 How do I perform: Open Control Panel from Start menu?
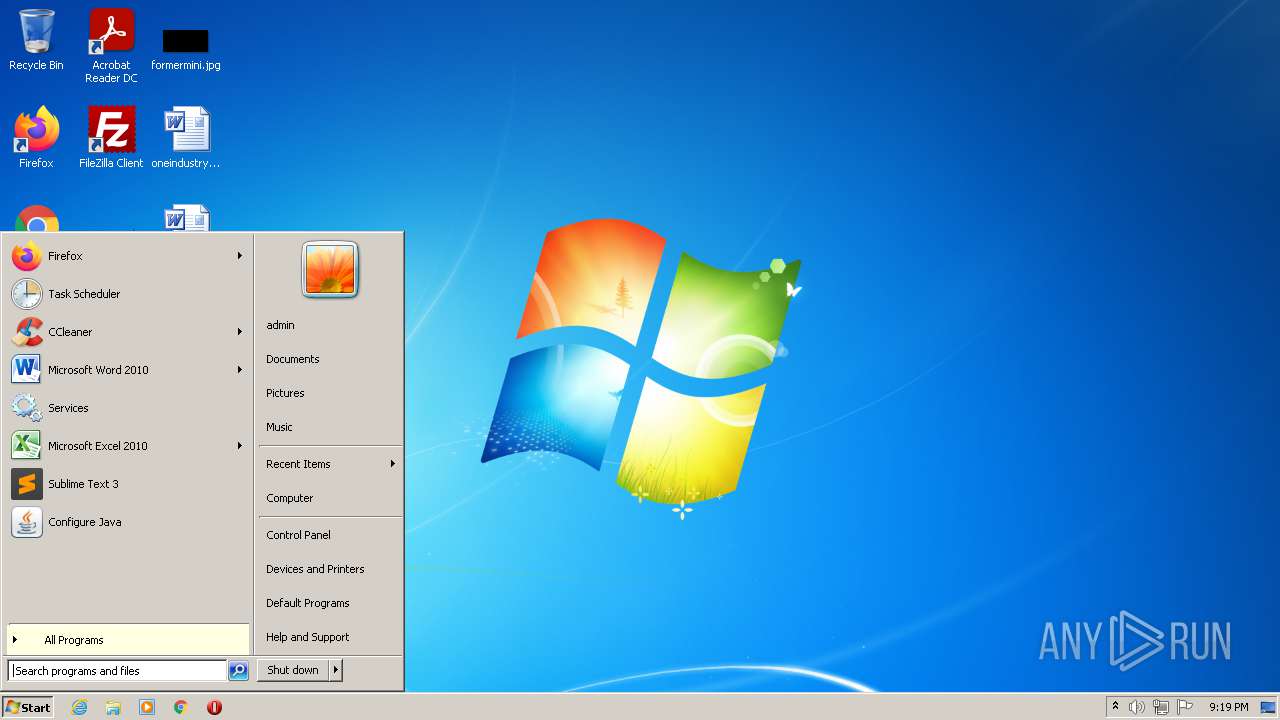pos(330,535)
